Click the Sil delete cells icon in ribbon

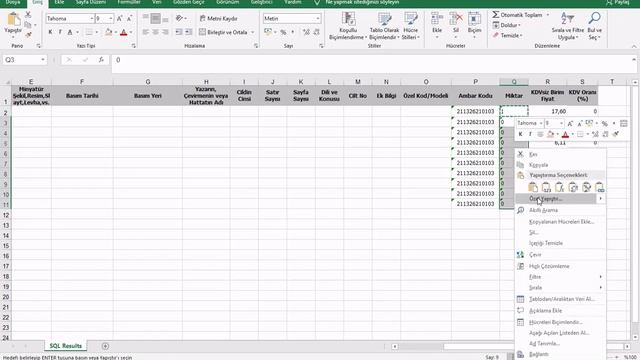point(456,19)
